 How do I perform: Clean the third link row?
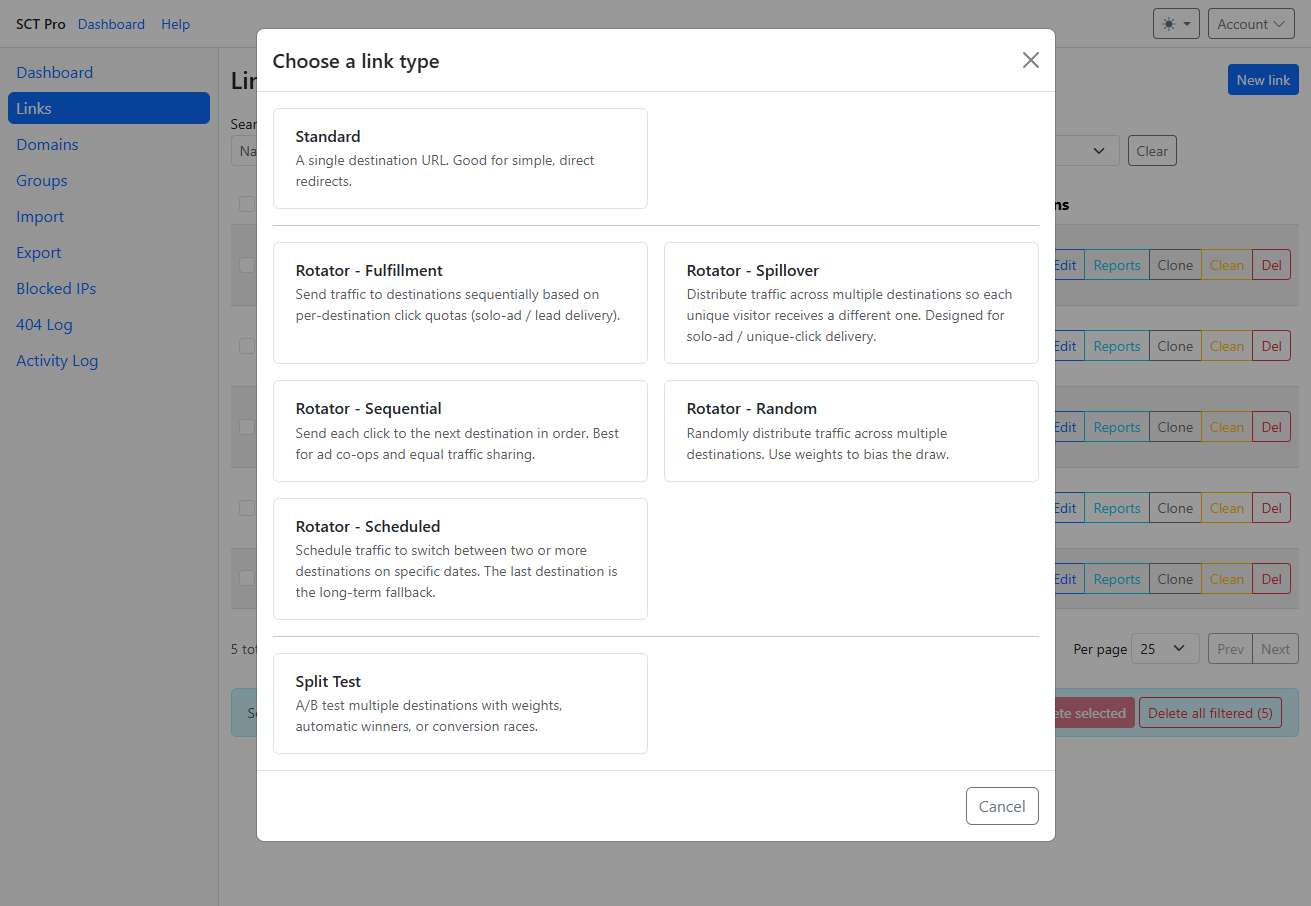click(x=1227, y=427)
